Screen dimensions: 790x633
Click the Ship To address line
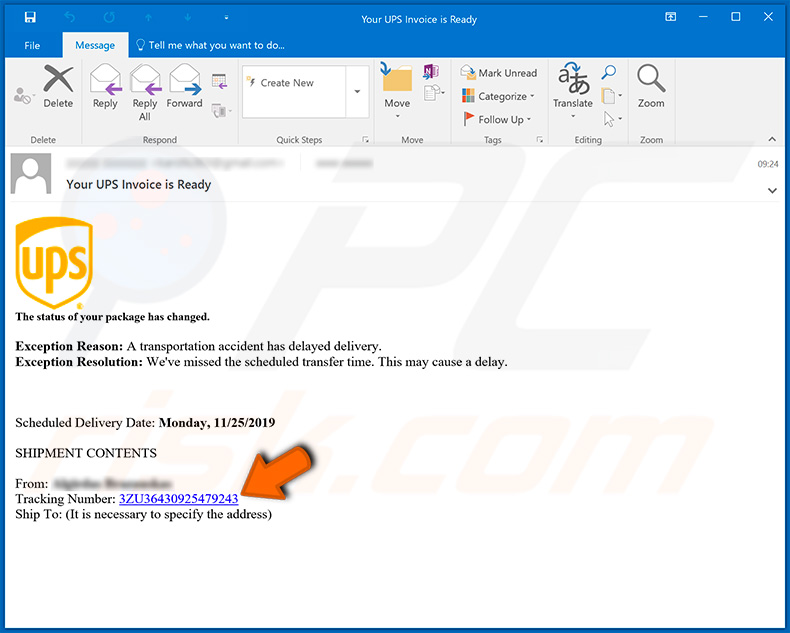(144, 514)
